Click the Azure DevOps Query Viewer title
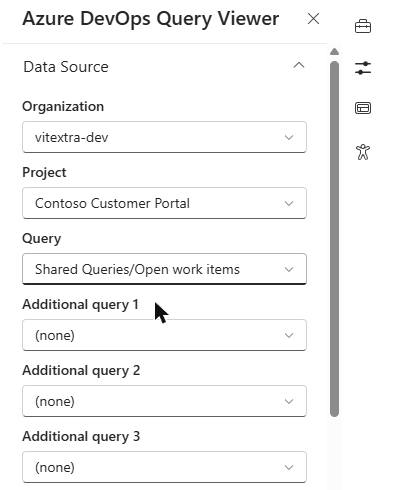 click(x=151, y=19)
